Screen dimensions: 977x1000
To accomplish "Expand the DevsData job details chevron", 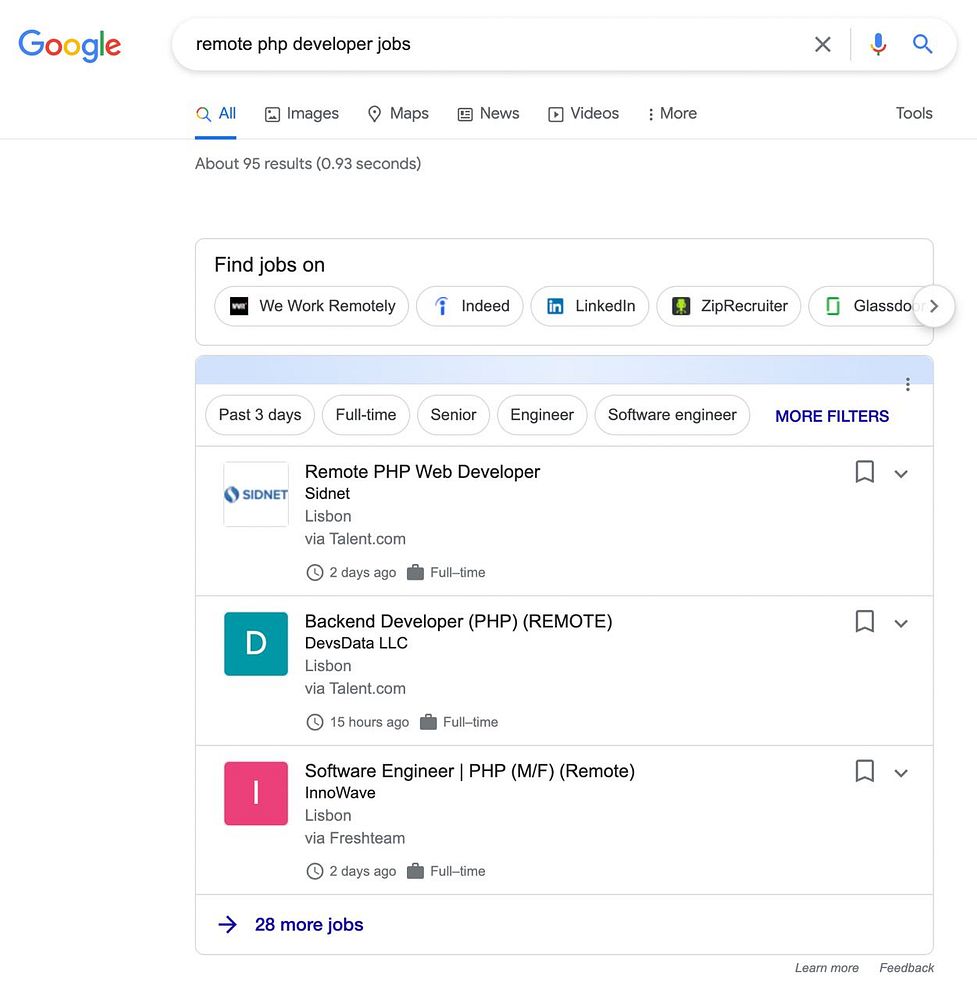I will [901, 624].
